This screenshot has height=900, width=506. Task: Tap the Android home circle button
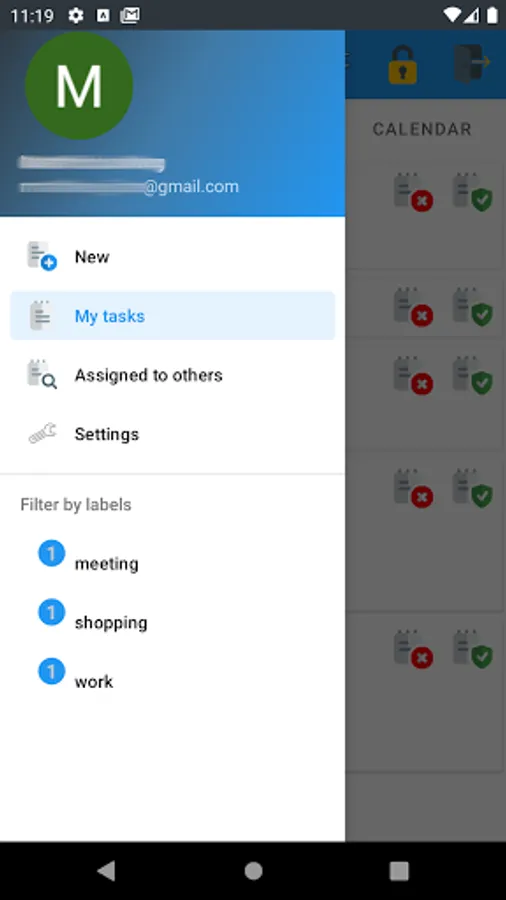click(x=253, y=871)
